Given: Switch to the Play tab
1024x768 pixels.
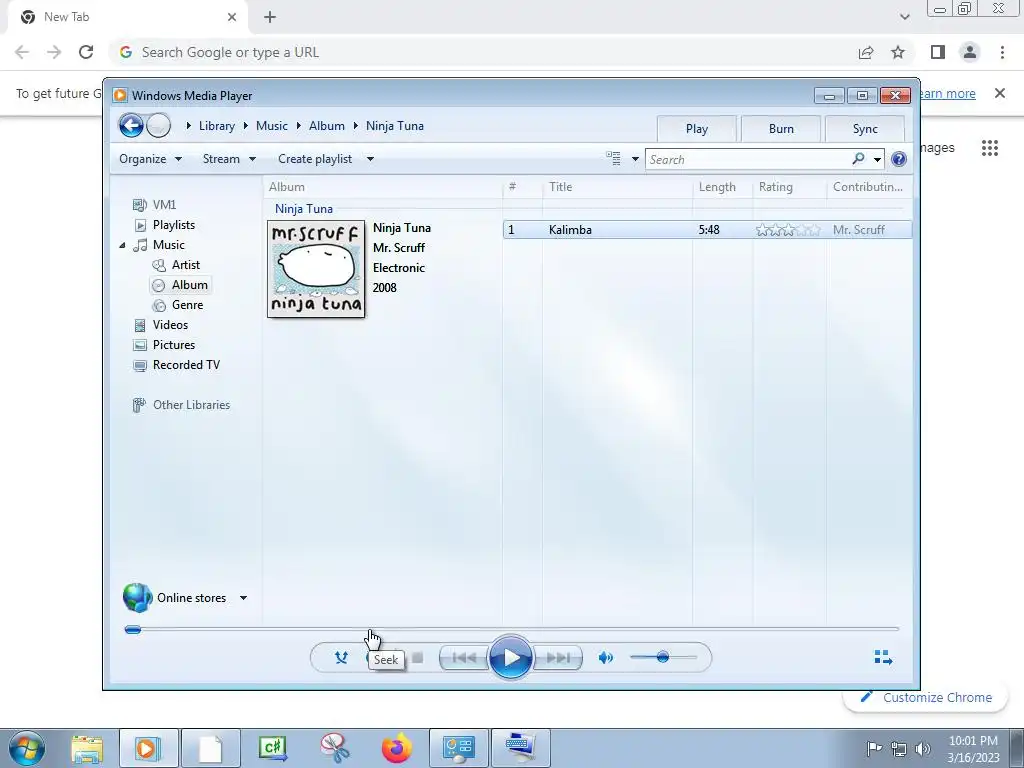Looking at the screenshot, I should click(697, 129).
